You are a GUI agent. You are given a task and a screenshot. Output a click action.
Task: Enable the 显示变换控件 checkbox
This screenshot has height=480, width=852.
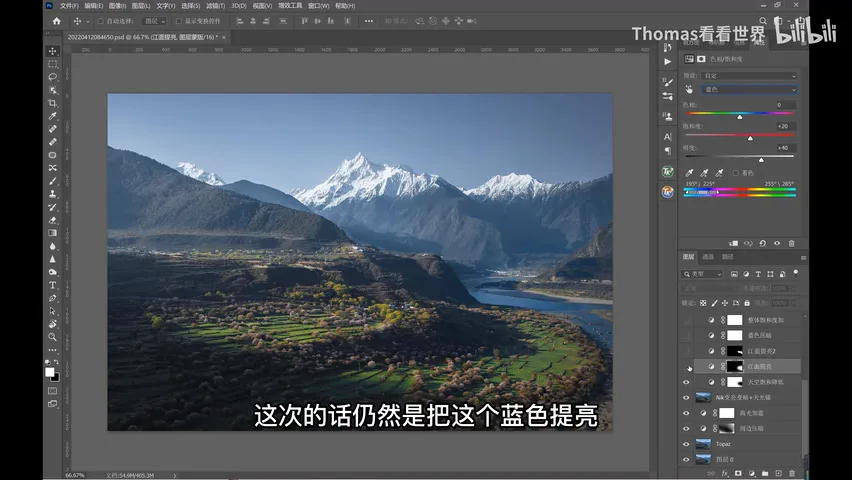[178, 21]
